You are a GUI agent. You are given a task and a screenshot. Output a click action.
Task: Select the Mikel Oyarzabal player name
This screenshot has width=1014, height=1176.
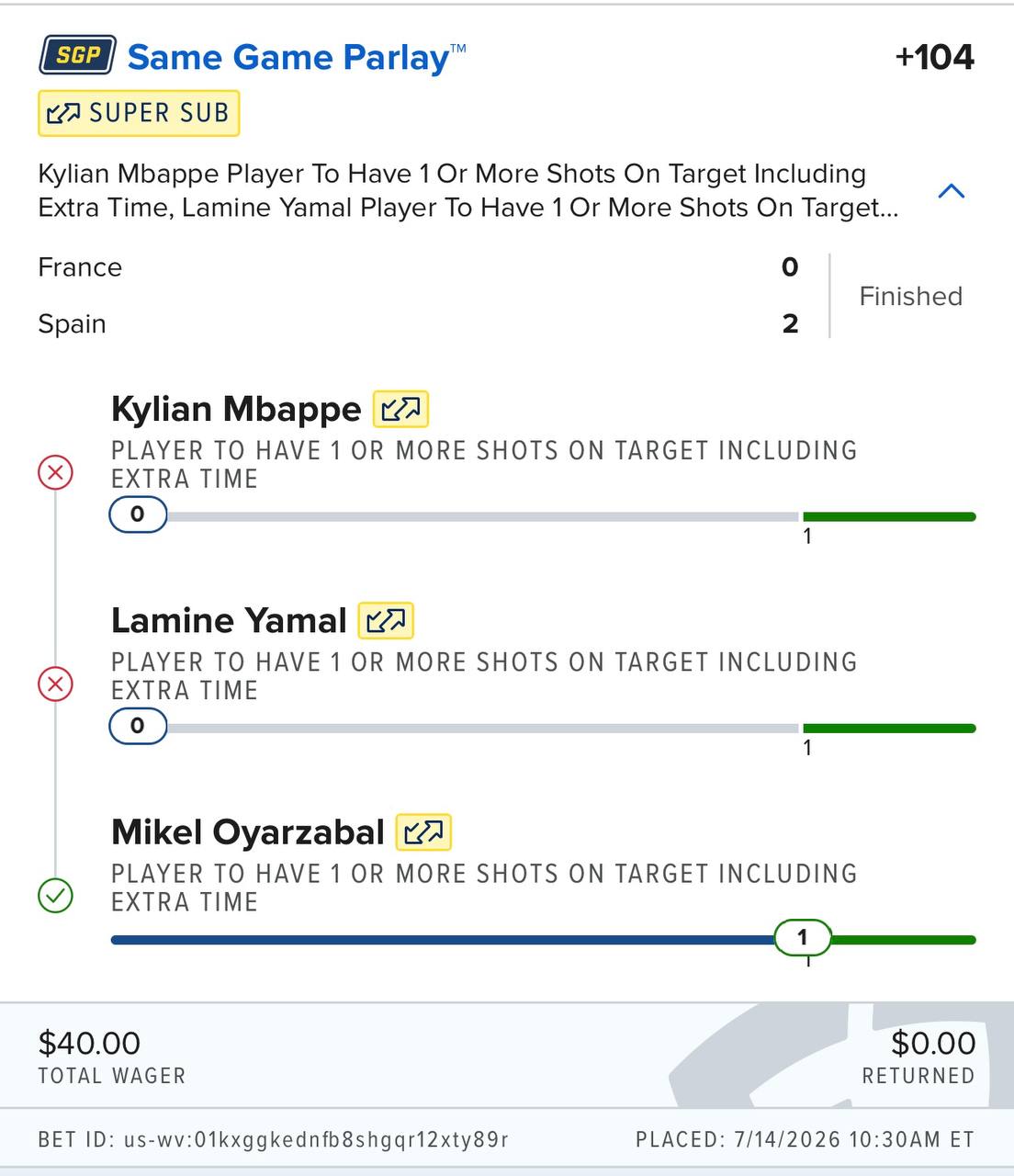click(x=248, y=832)
